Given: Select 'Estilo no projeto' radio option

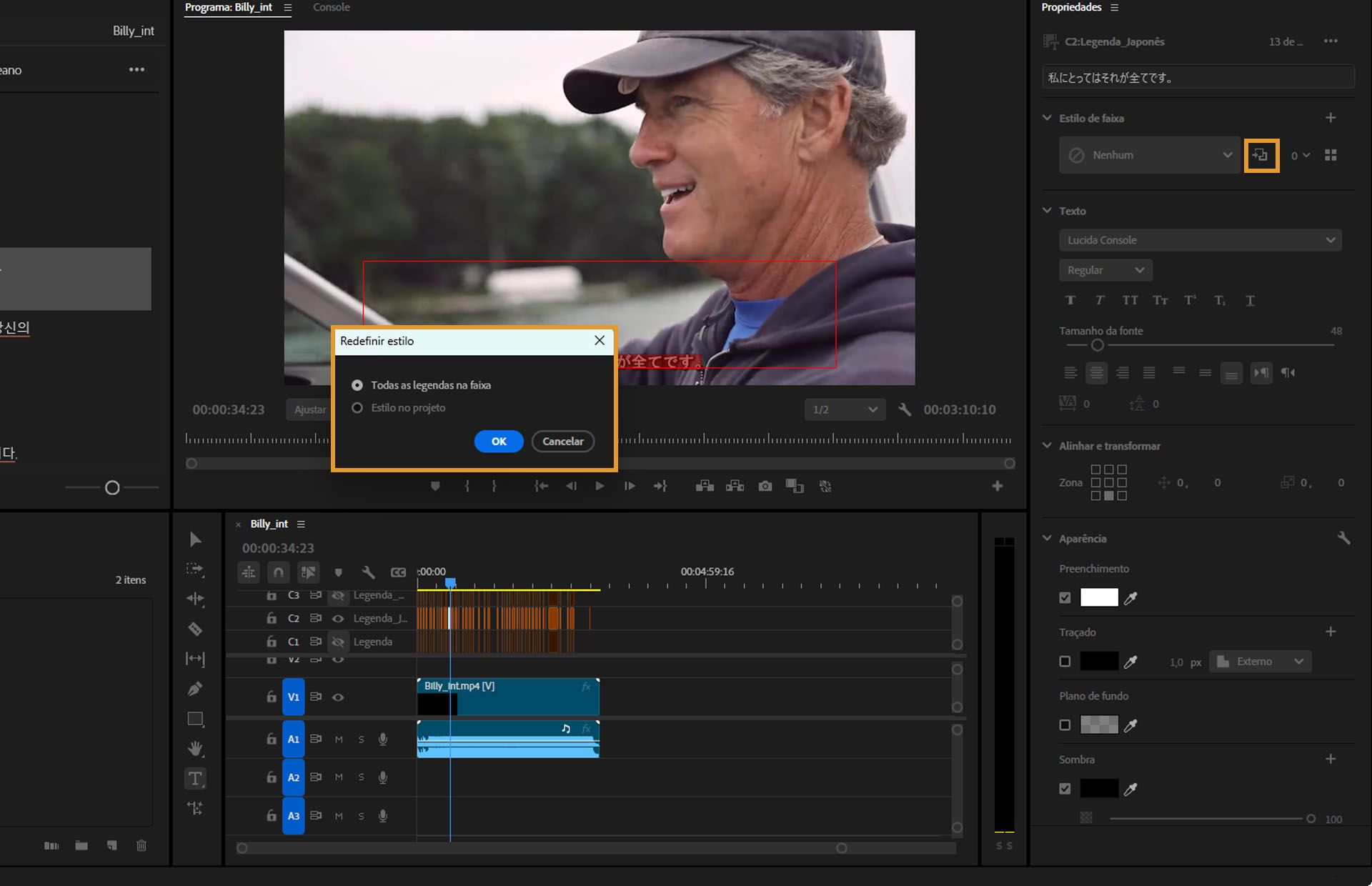Looking at the screenshot, I should coord(357,408).
